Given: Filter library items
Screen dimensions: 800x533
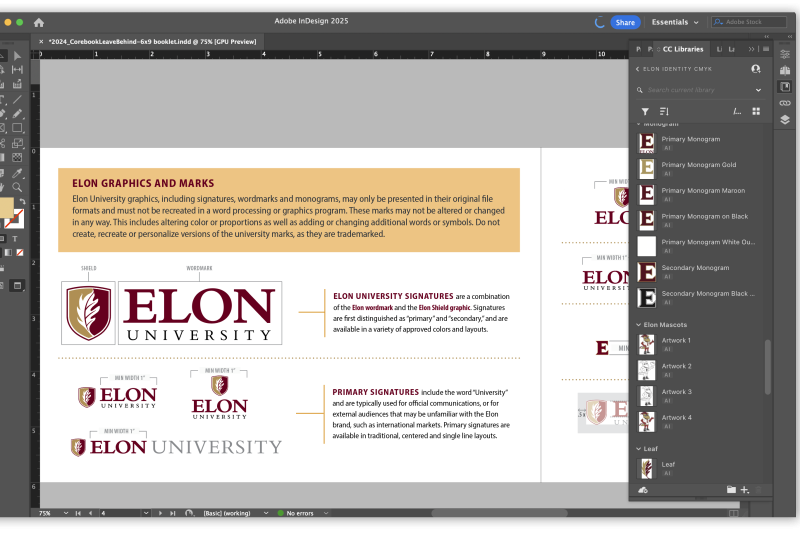Looking at the screenshot, I should [x=645, y=111].
